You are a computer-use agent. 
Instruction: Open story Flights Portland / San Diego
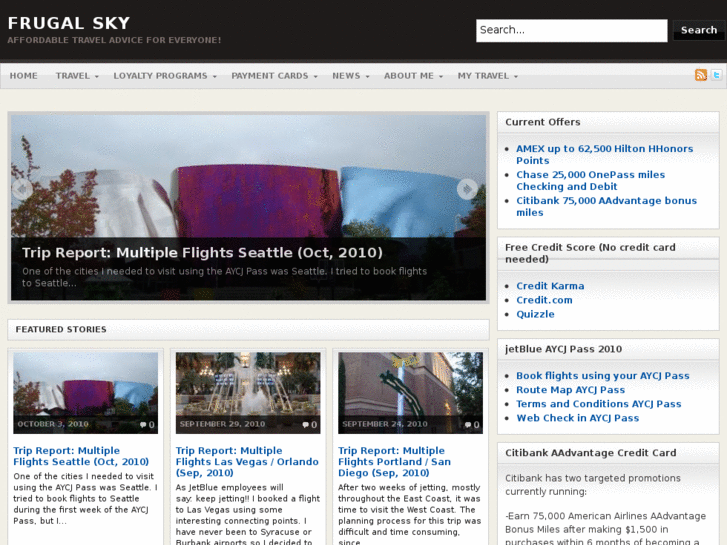coord(395,462)
